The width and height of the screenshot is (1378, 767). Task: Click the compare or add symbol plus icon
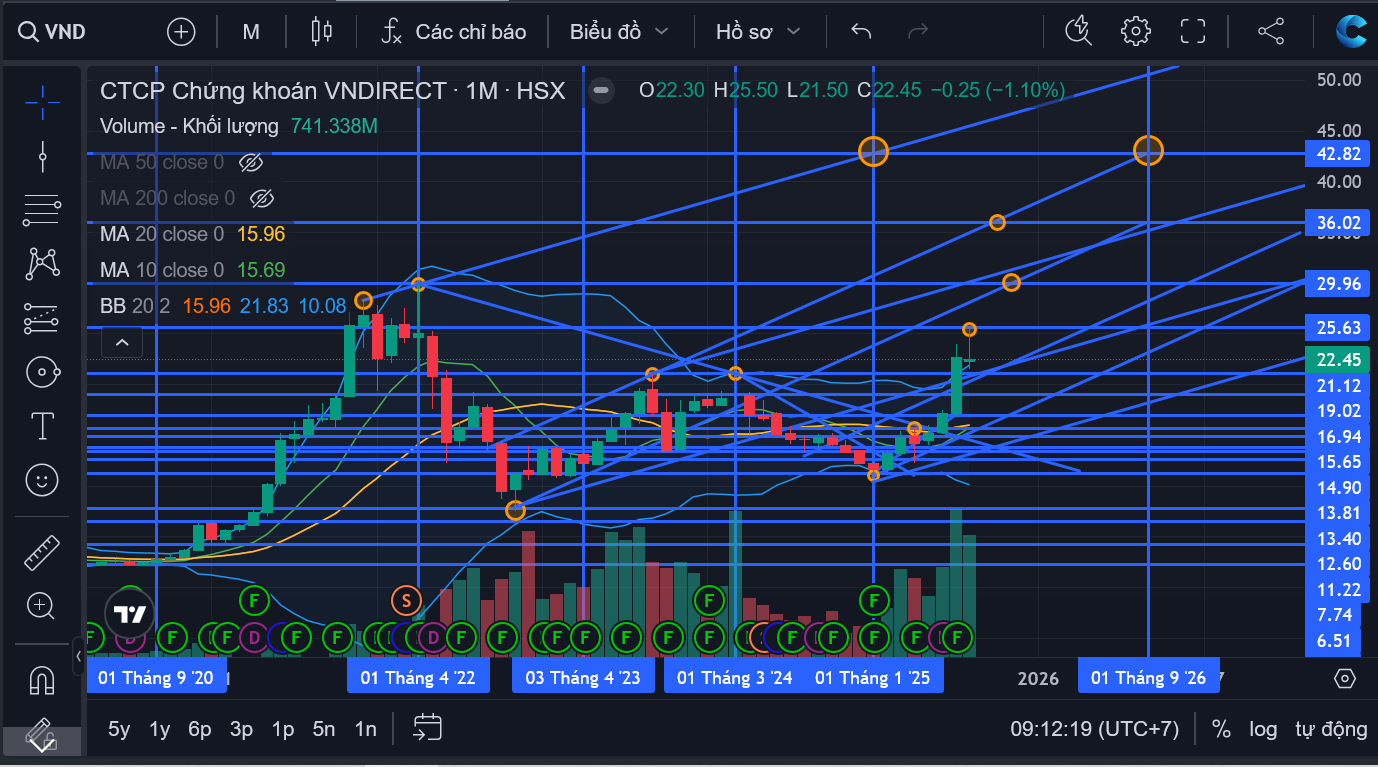(181, 32)
